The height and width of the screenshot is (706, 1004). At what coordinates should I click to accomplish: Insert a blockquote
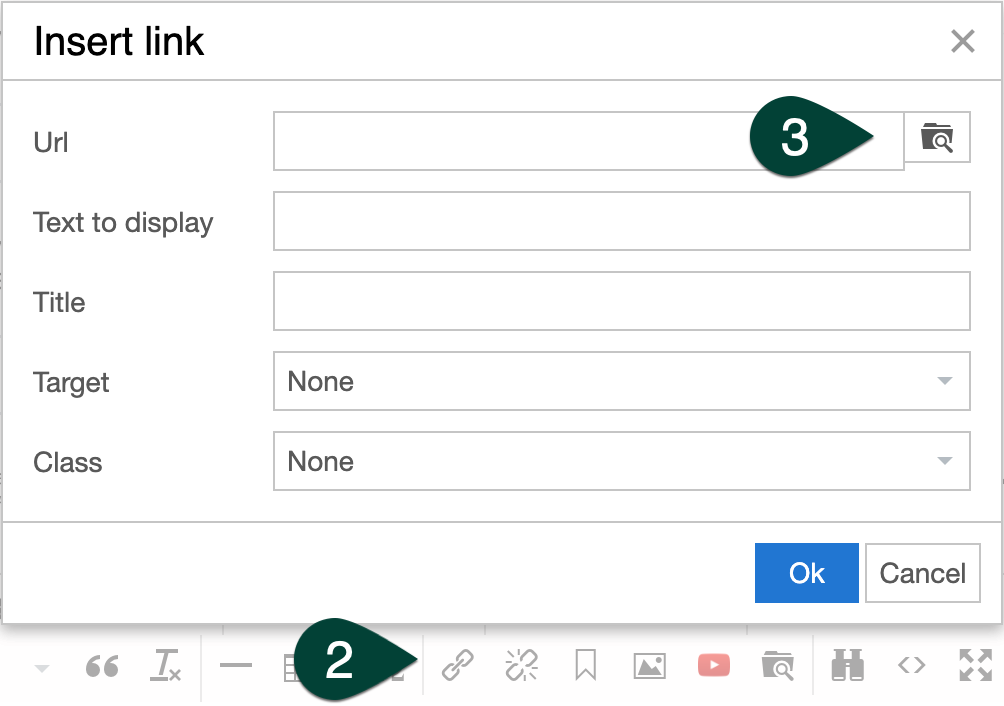(x=101, y=665)
